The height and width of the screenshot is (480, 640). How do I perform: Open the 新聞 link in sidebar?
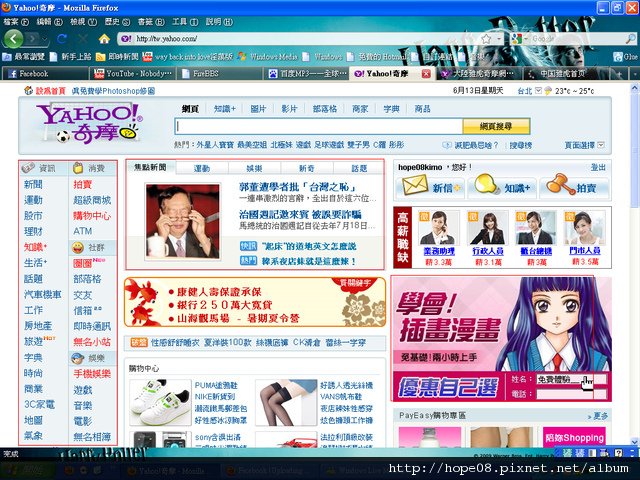tap(33, 184)
